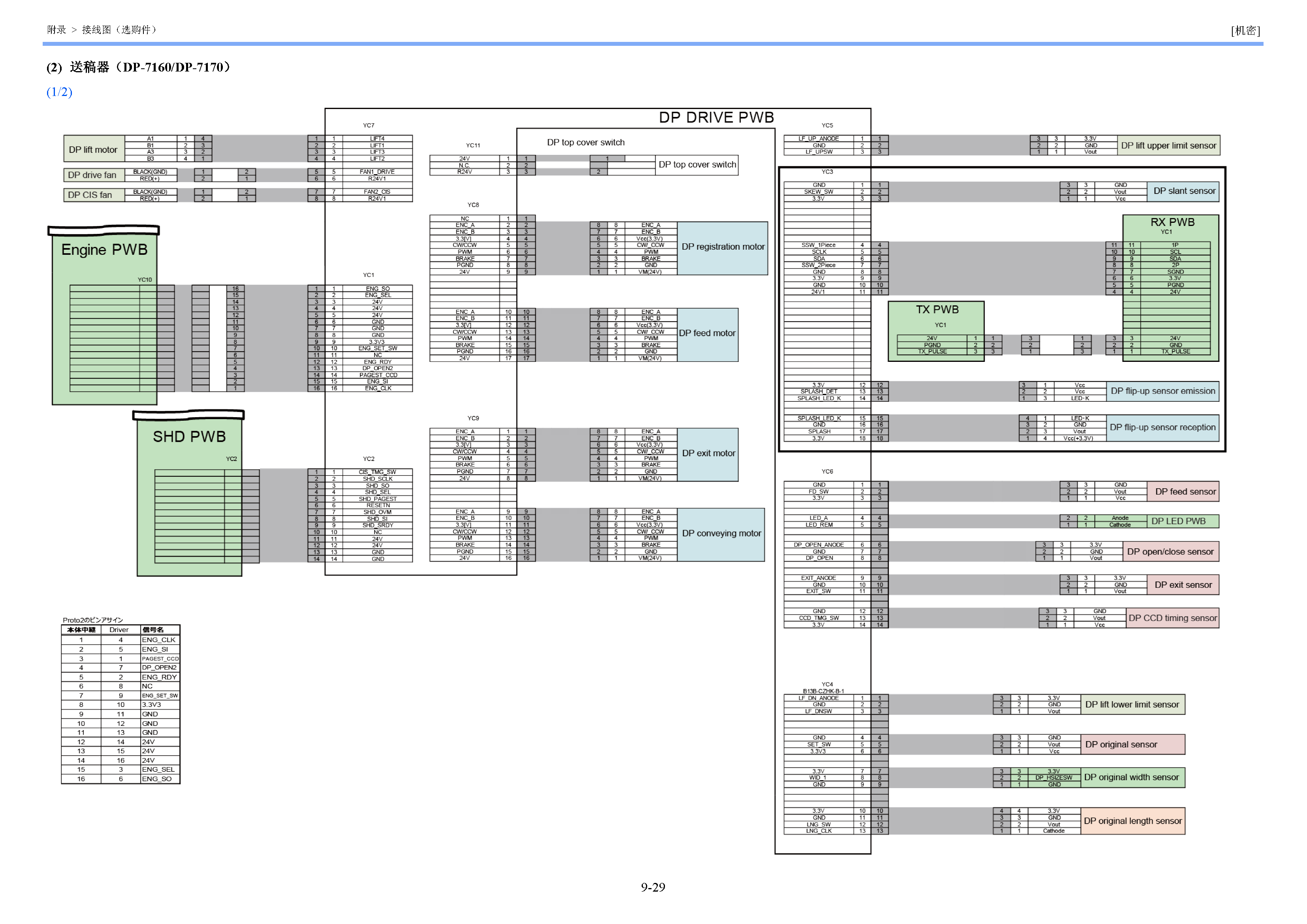Image resolution: width=1307 pixels, height=924 pixels.
Task: Select DP original width sensor label
Action: click(x=1132, y=778)
